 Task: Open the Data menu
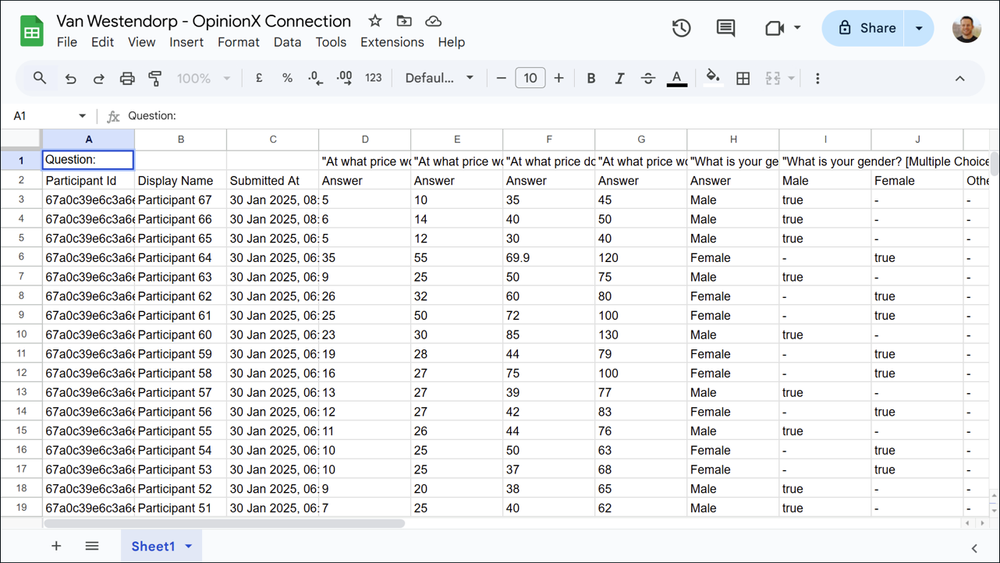click(x=287, y=42)
